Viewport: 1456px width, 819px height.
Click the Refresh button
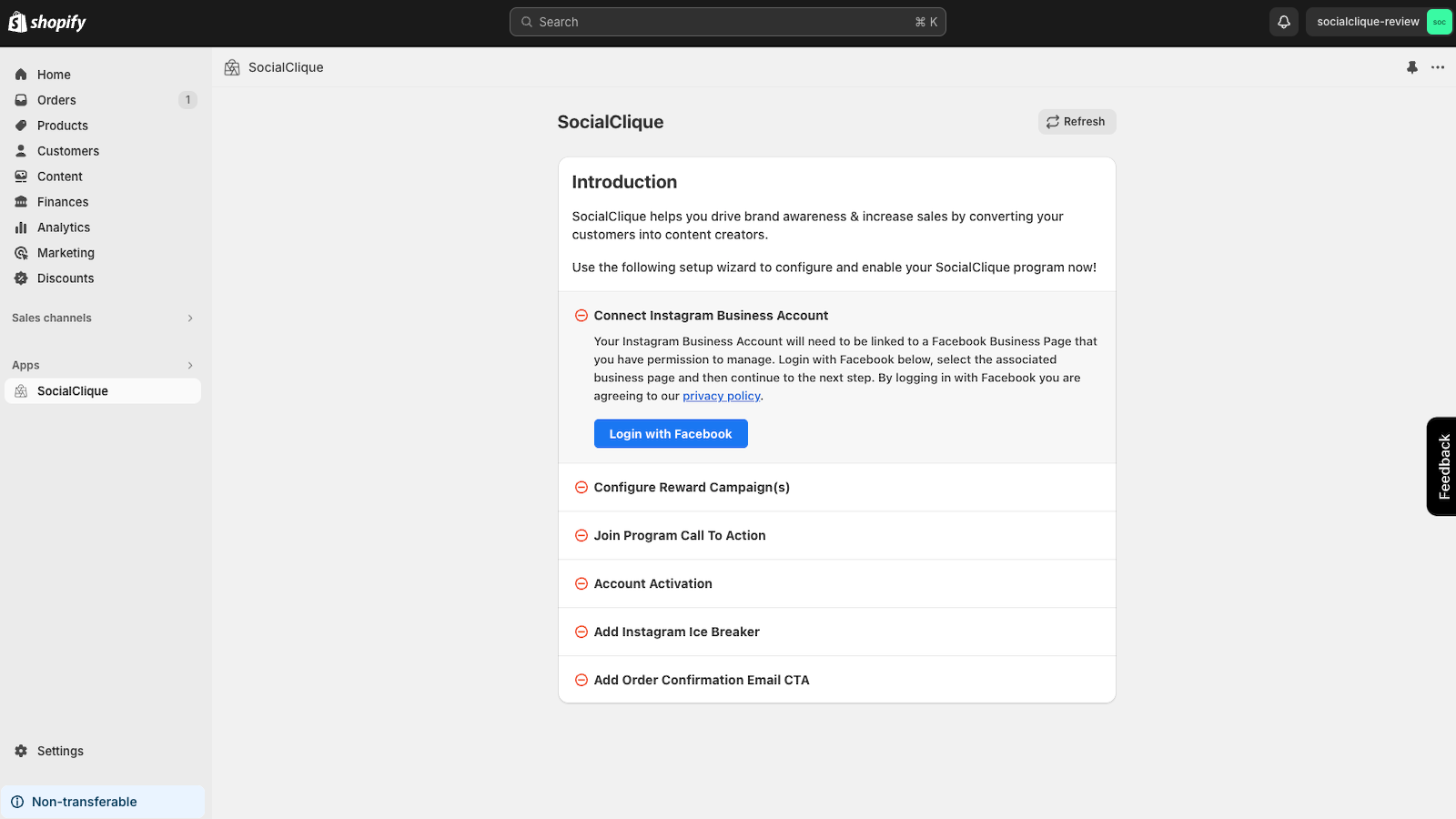[1077, 122]
